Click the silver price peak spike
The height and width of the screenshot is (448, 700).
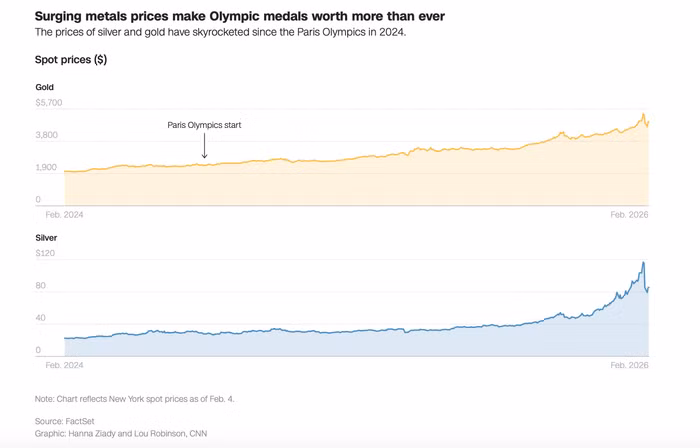coord(643,263)
